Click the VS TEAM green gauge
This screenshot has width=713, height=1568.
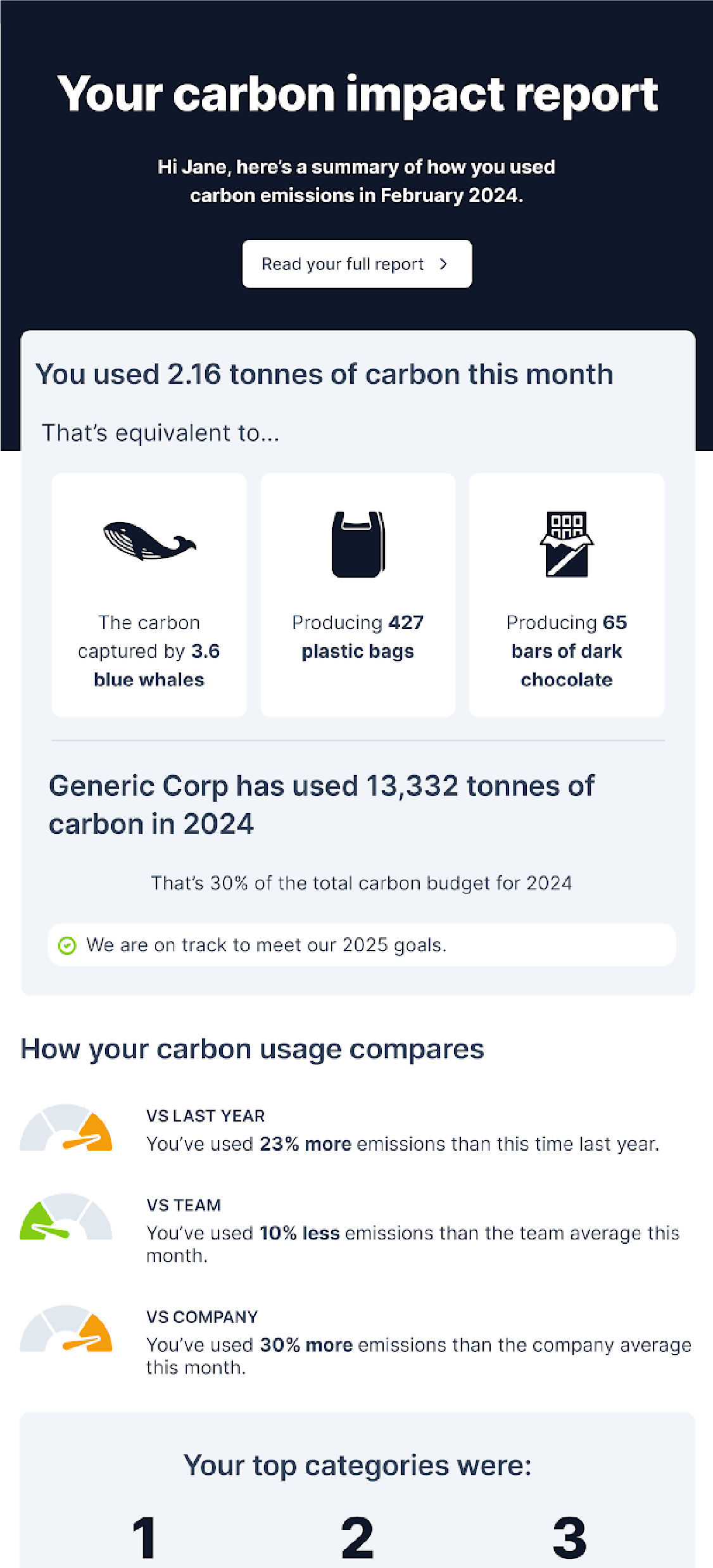[x=66, y=1217]
